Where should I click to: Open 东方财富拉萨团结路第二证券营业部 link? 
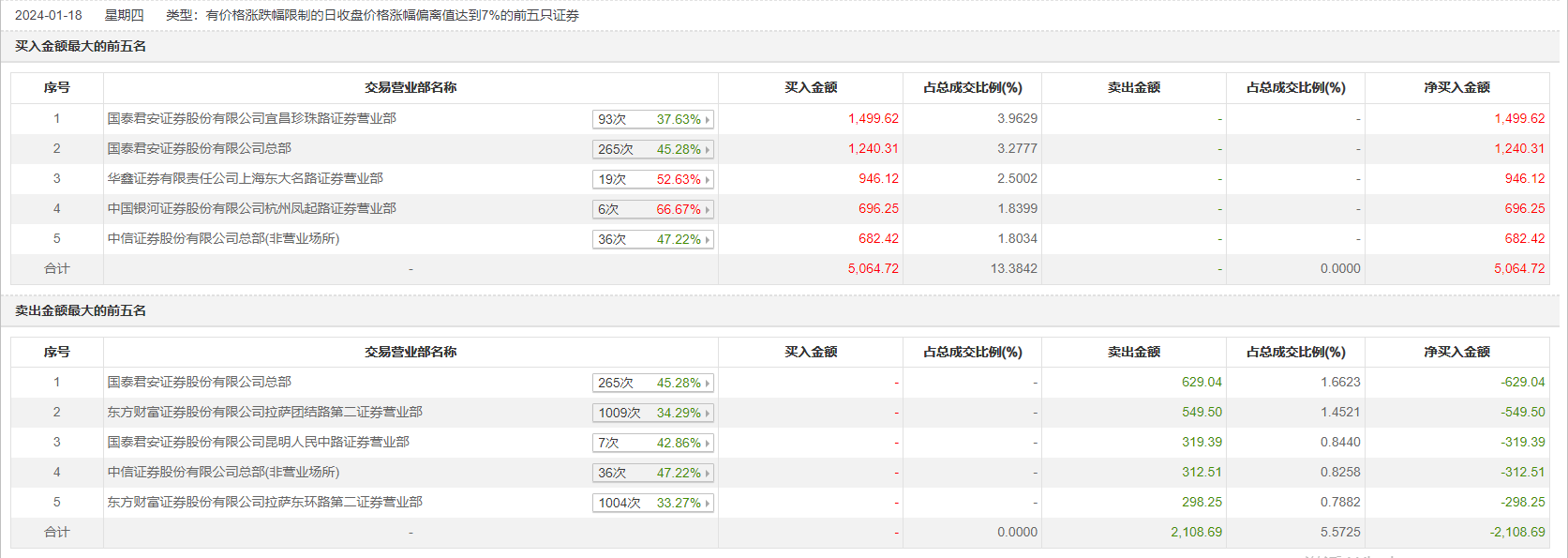(264, 413)
